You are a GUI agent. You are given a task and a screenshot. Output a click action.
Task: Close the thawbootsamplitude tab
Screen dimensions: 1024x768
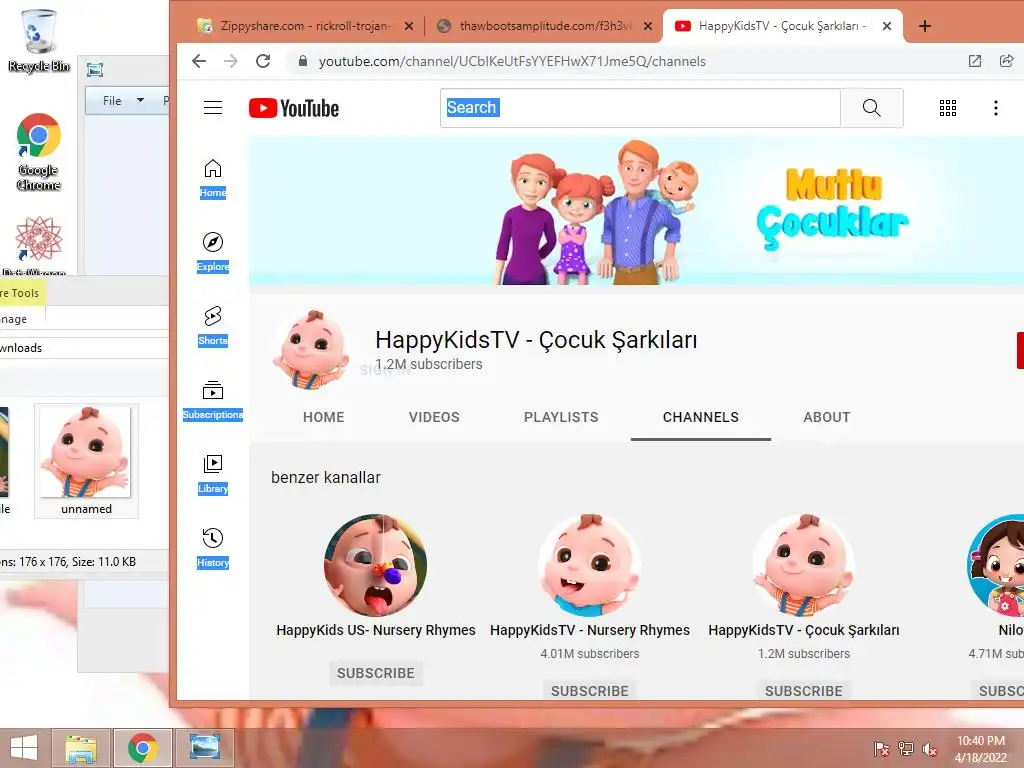648,26
